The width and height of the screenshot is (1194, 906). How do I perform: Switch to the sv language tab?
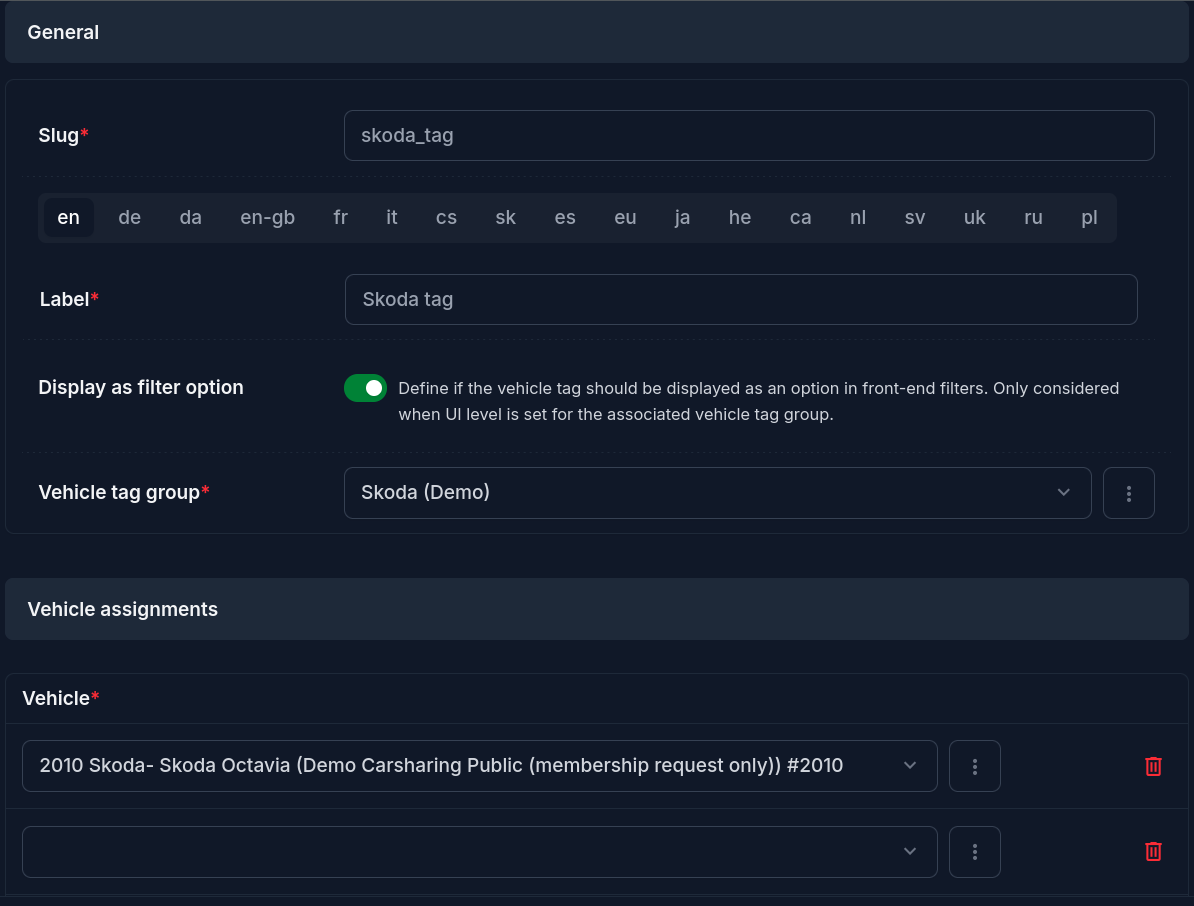[915, 218]
